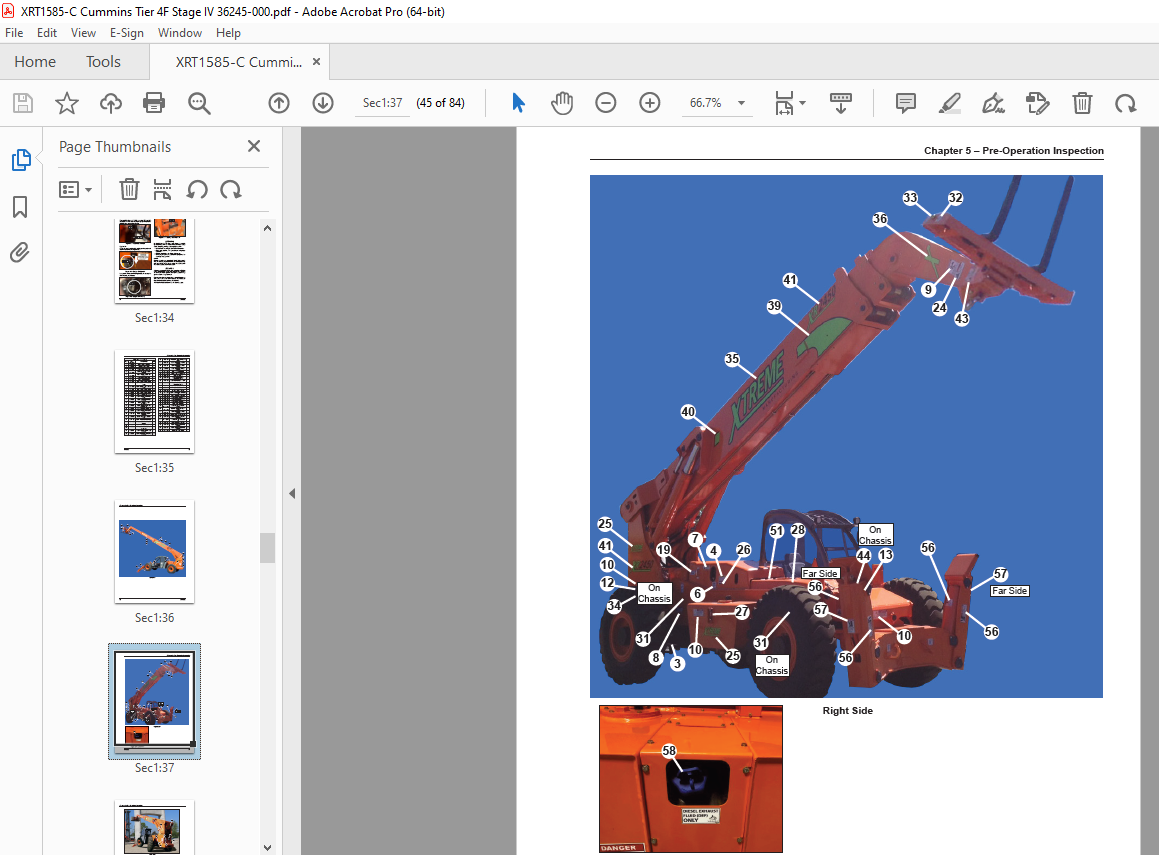Screen dimensions: 1159x855
Task: Open the E-Sign menu
Action: click(x=126, y=33)
